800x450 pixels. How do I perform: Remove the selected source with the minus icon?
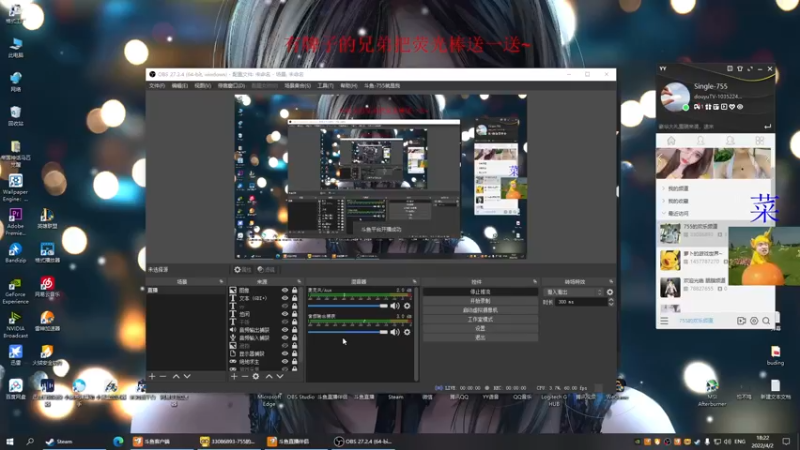[x=245, y=377]
